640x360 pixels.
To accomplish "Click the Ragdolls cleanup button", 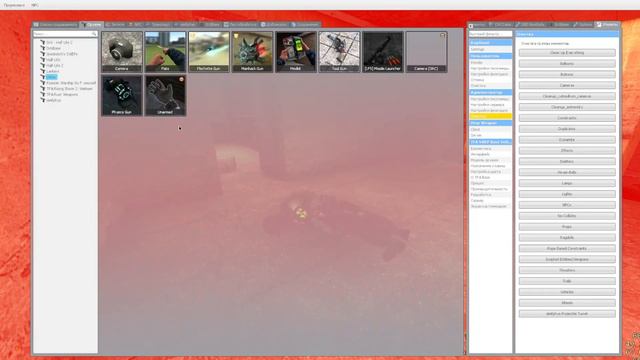I will tap(567, 238).
